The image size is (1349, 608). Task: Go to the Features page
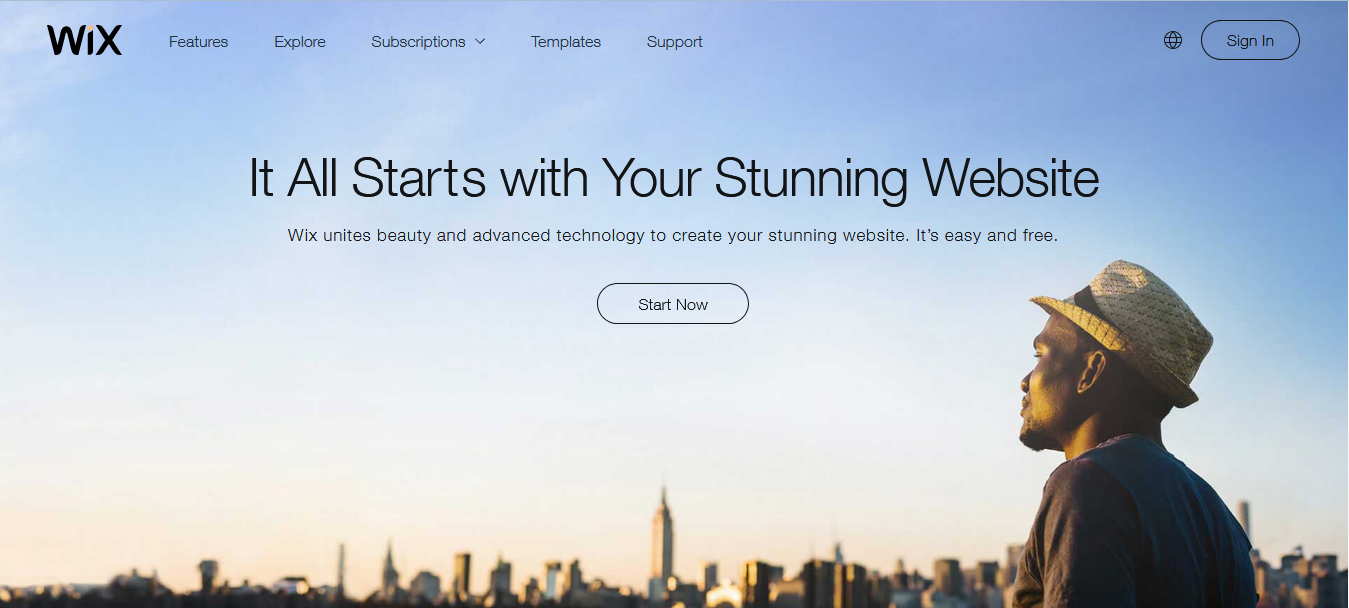tap(198, 42)
